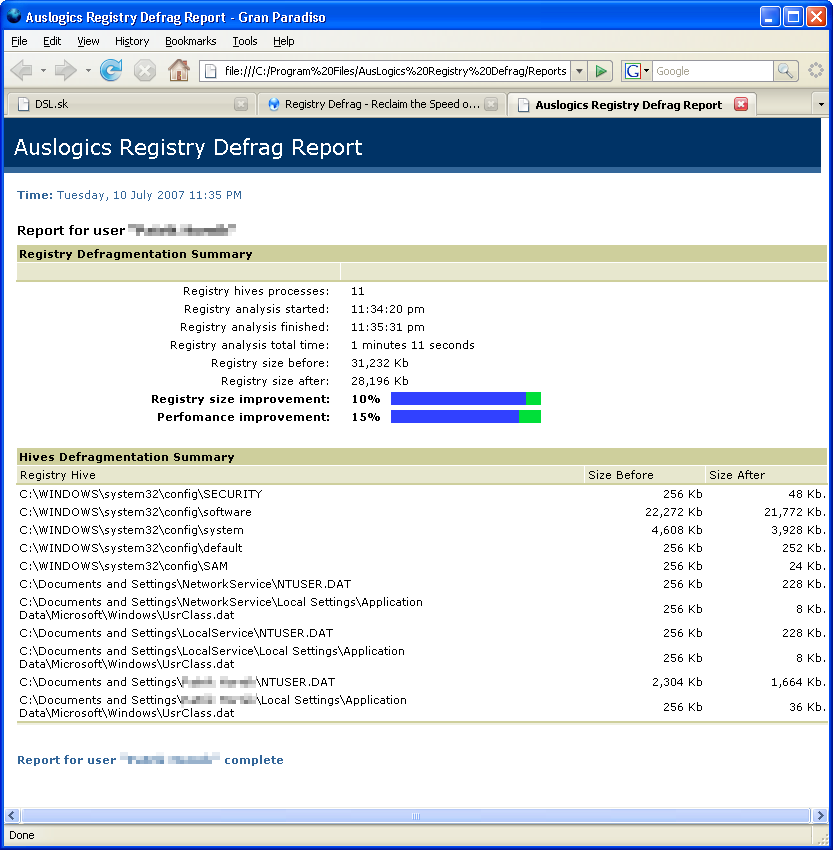The width and height of the screenshot is (833, 850).
Task: Open the Back history dropdown arrow
Action: click(43, 70)
